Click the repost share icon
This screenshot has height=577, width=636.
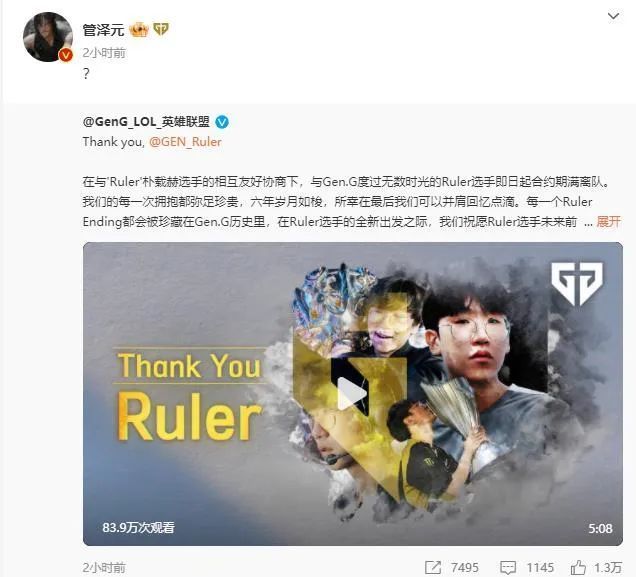pos(433,567)
